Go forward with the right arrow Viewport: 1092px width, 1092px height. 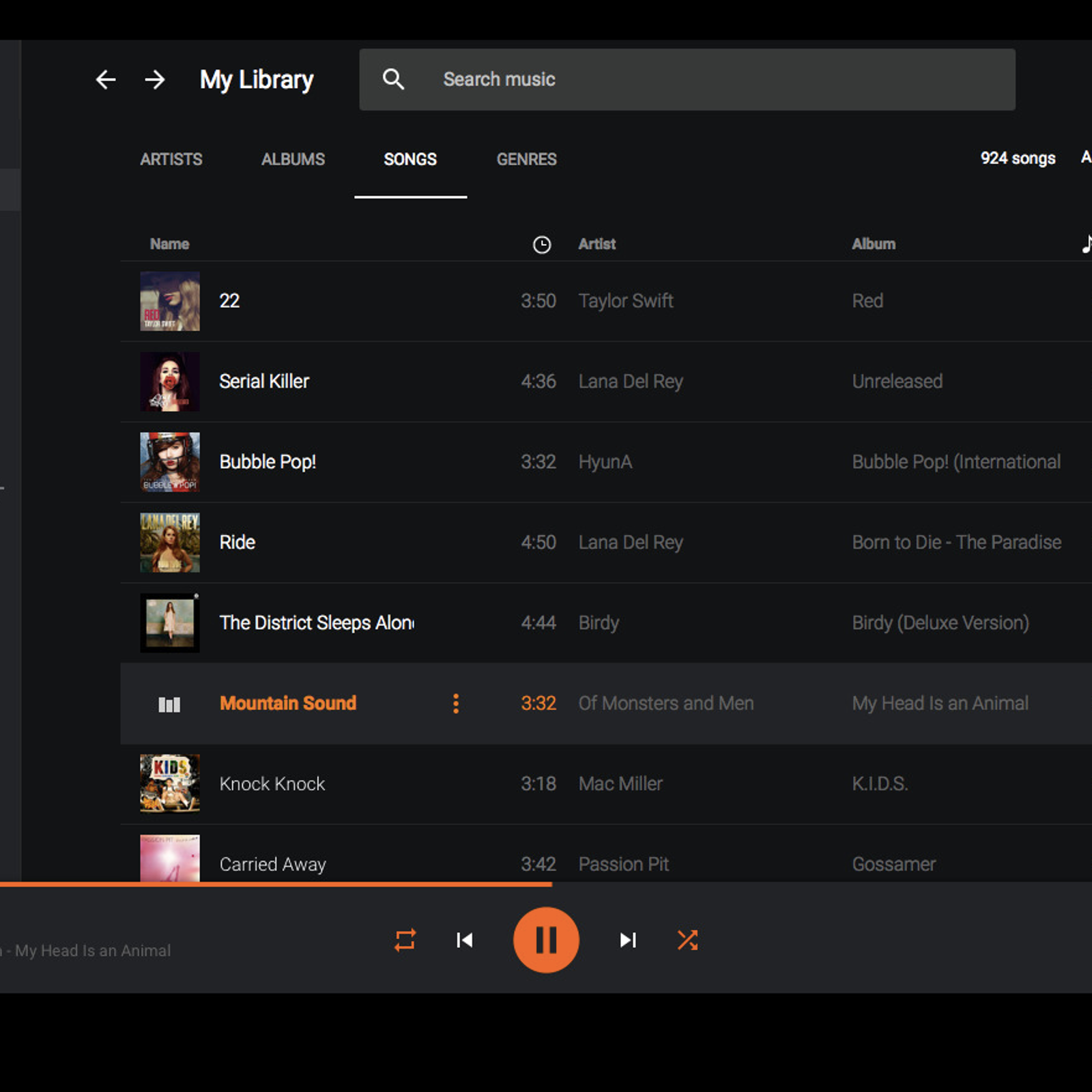point(155,80)
